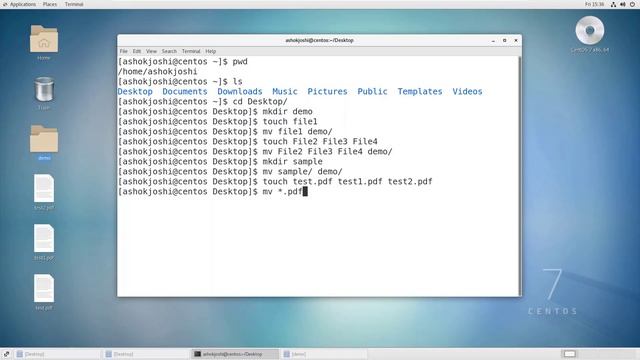Click the 'touch test.pdf test1.pdf test2.pdf' command
The height and width of the screenshot is (360, 640).
click(x=347, y=182)
